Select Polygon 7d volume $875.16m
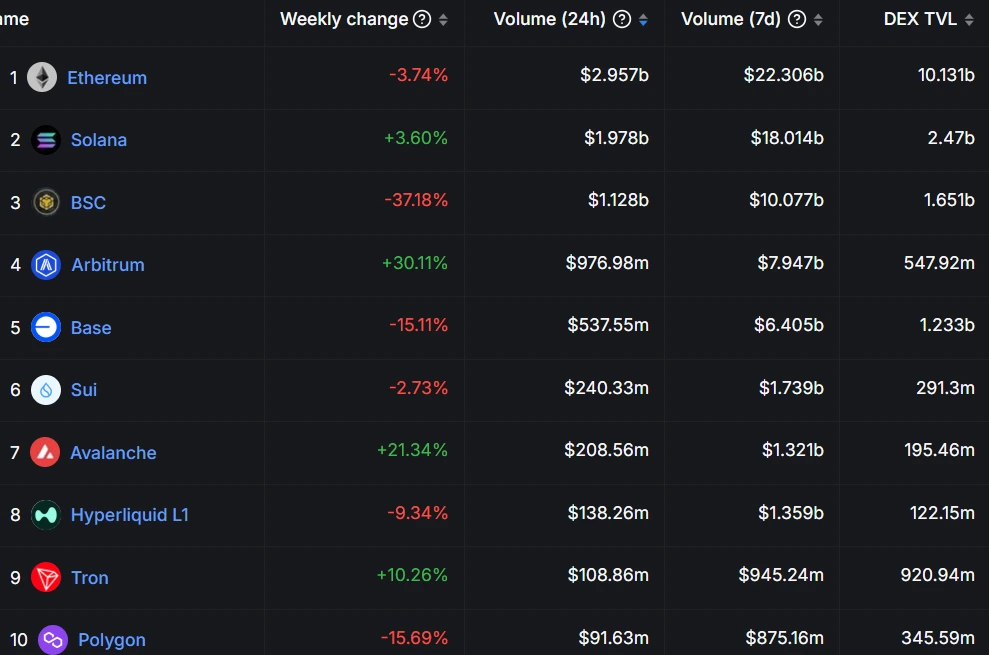 pyautogui.click(x=785, y=638)
